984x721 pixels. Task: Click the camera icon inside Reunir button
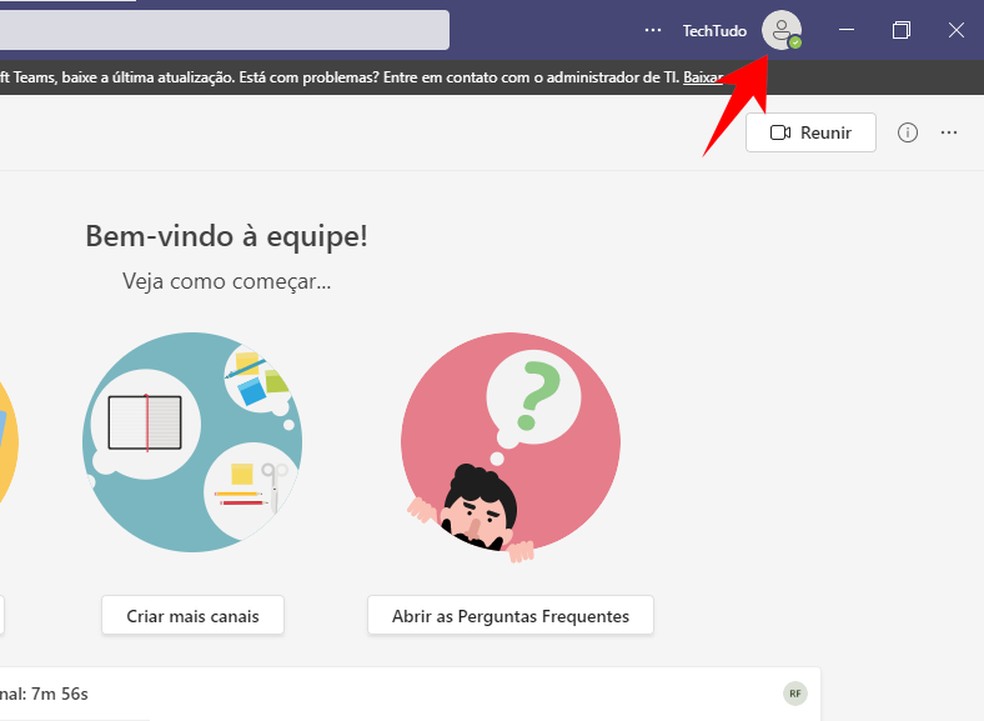tap(782, 132)
